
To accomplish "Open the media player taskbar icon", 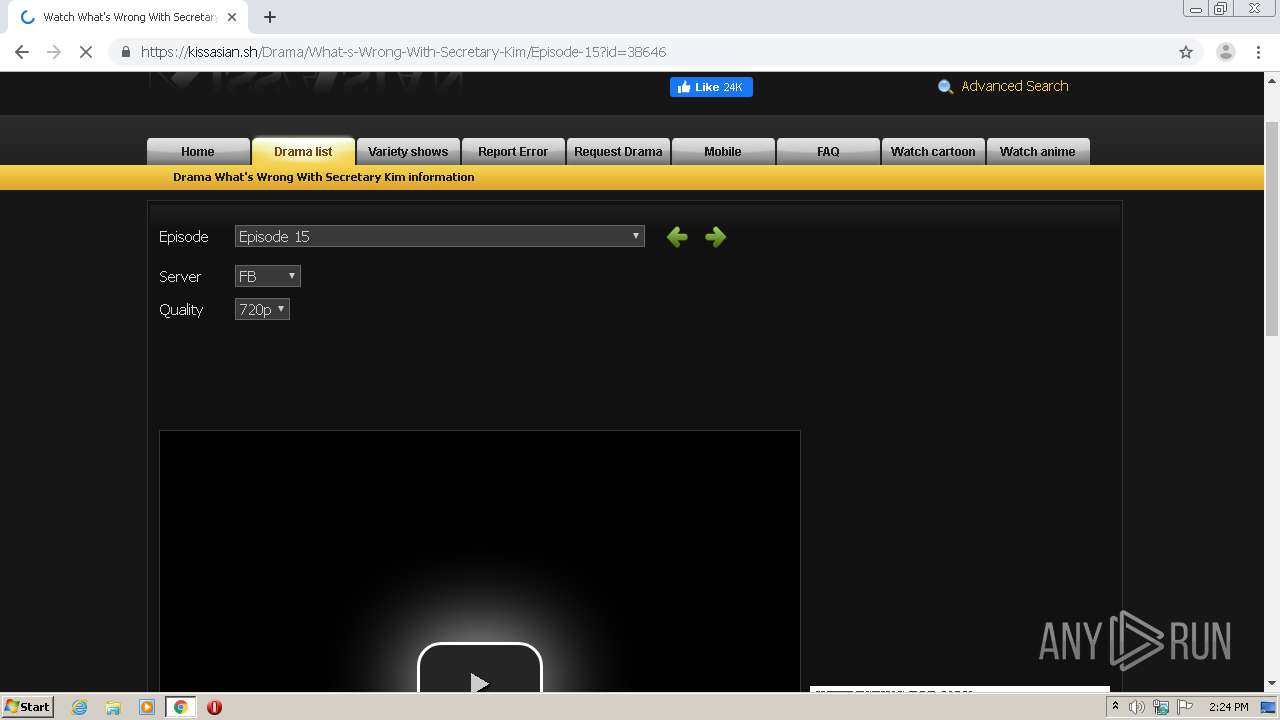I will coord(146,707).
